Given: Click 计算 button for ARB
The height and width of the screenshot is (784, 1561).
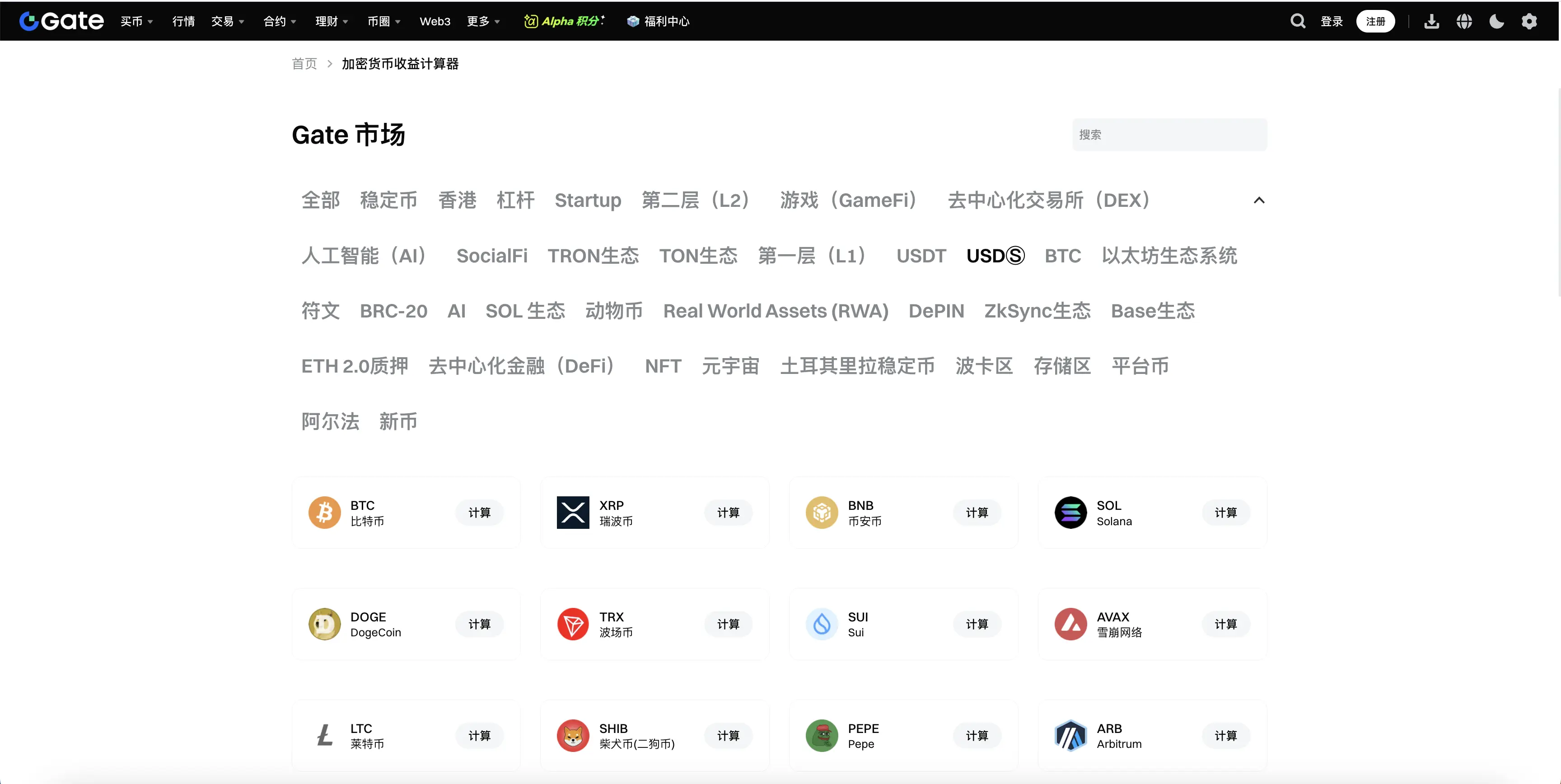Looking at the screenshot, I should (x=1225, y=736).
